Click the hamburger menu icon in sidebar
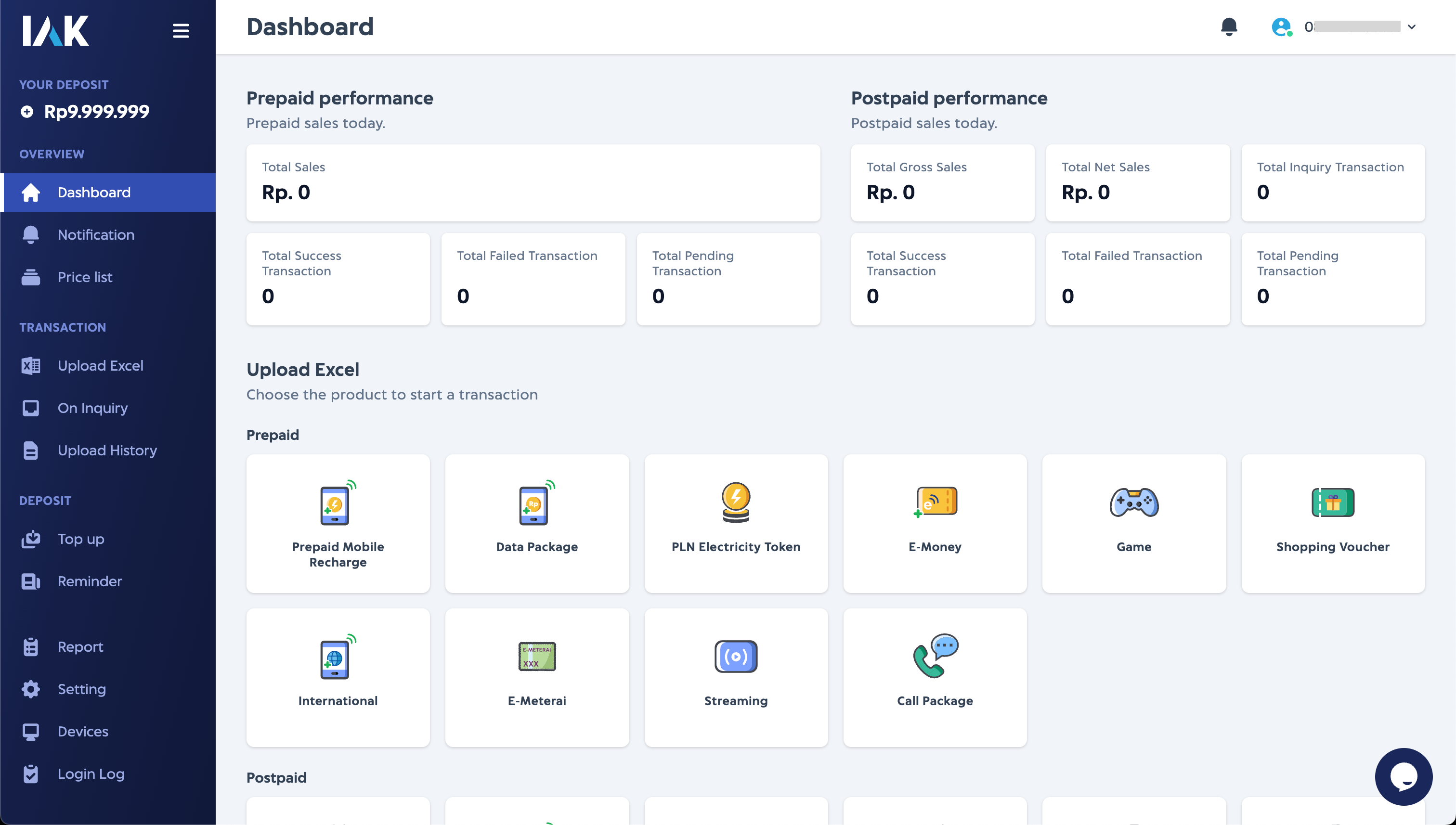The image size is (1456, 825). coord(181,31)
